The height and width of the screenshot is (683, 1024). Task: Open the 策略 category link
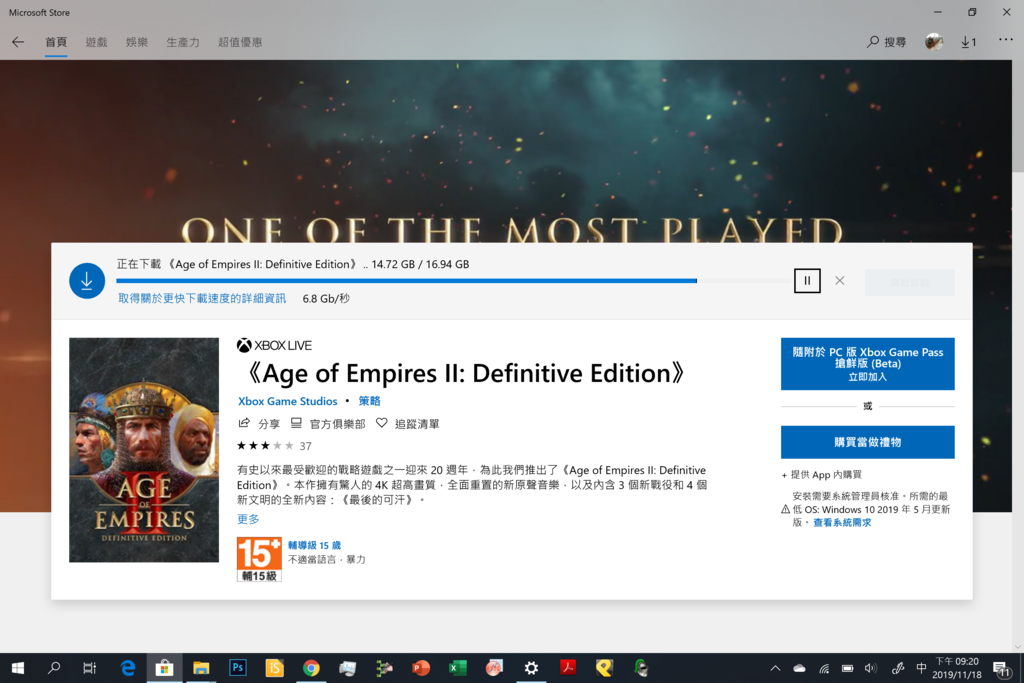[369, 401]
